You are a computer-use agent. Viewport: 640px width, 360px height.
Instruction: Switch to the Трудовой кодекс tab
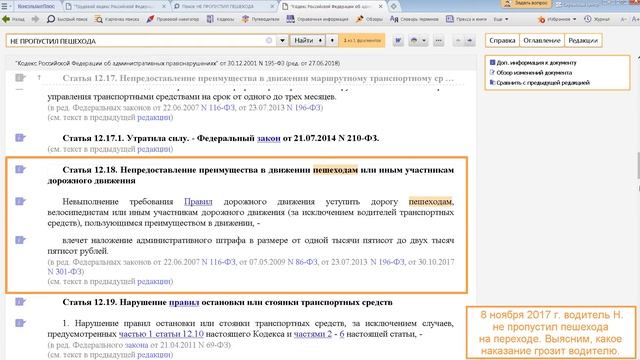tap(113, 7)
